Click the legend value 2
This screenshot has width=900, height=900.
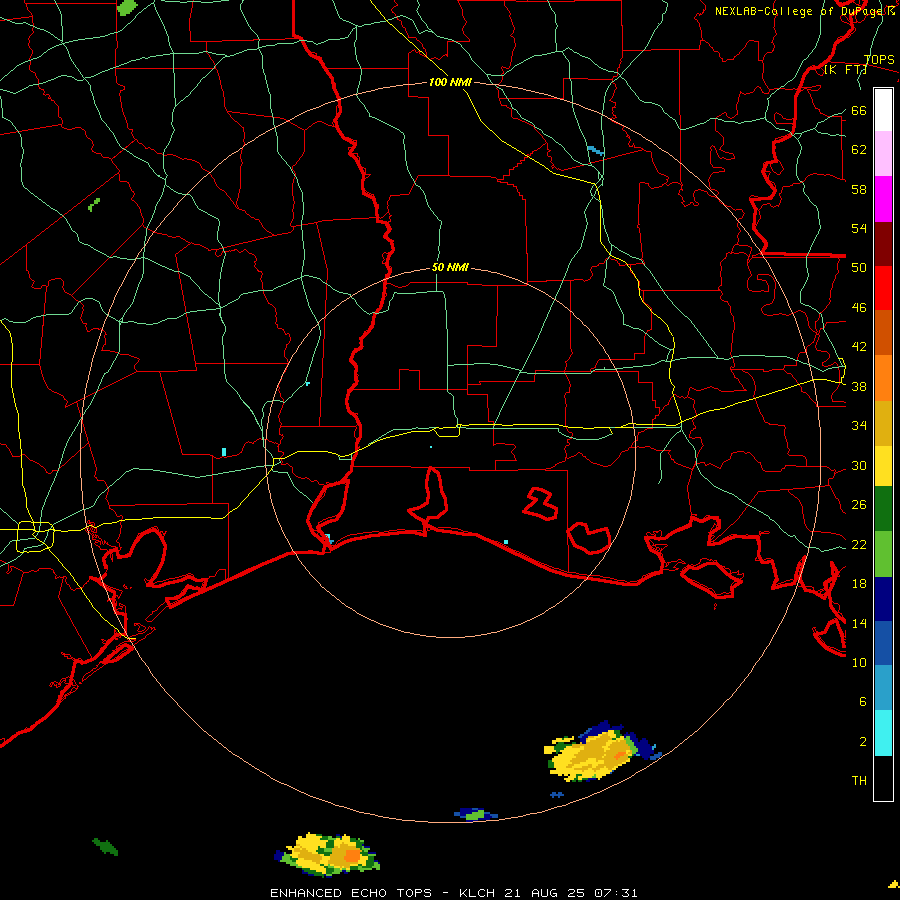pos(863,741)
